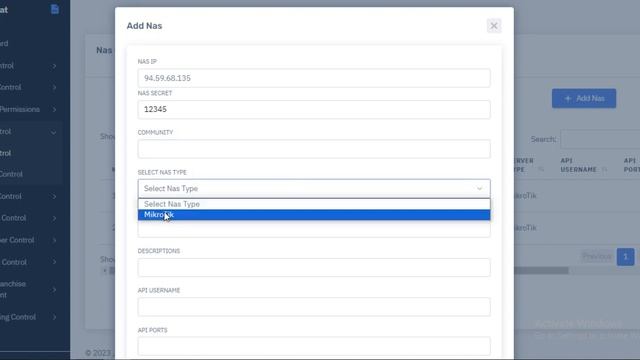Click the API Username input field
The height and width of the screenshot is (360, 640).
(314, 307)
